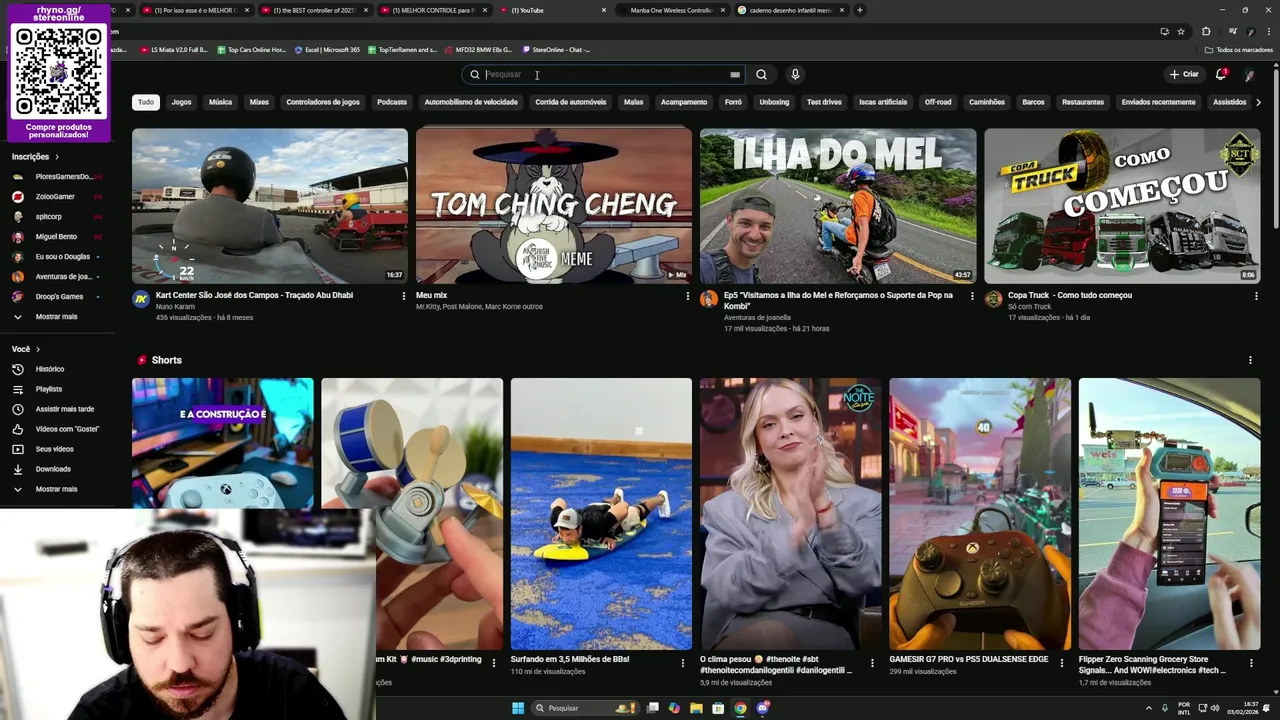Open the ZolooGamer channel subscription
This screenshot has height=720, width=1280.
[x=55, y=197]
